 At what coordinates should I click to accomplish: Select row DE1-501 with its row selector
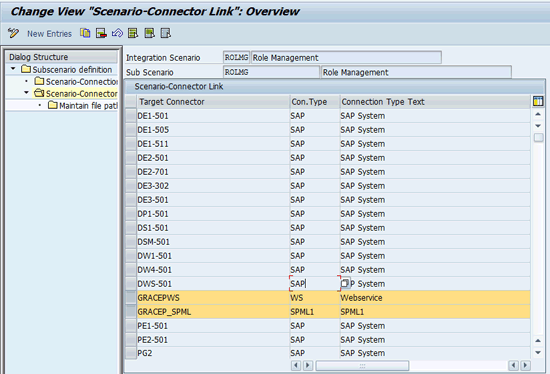tap(131, 115)
